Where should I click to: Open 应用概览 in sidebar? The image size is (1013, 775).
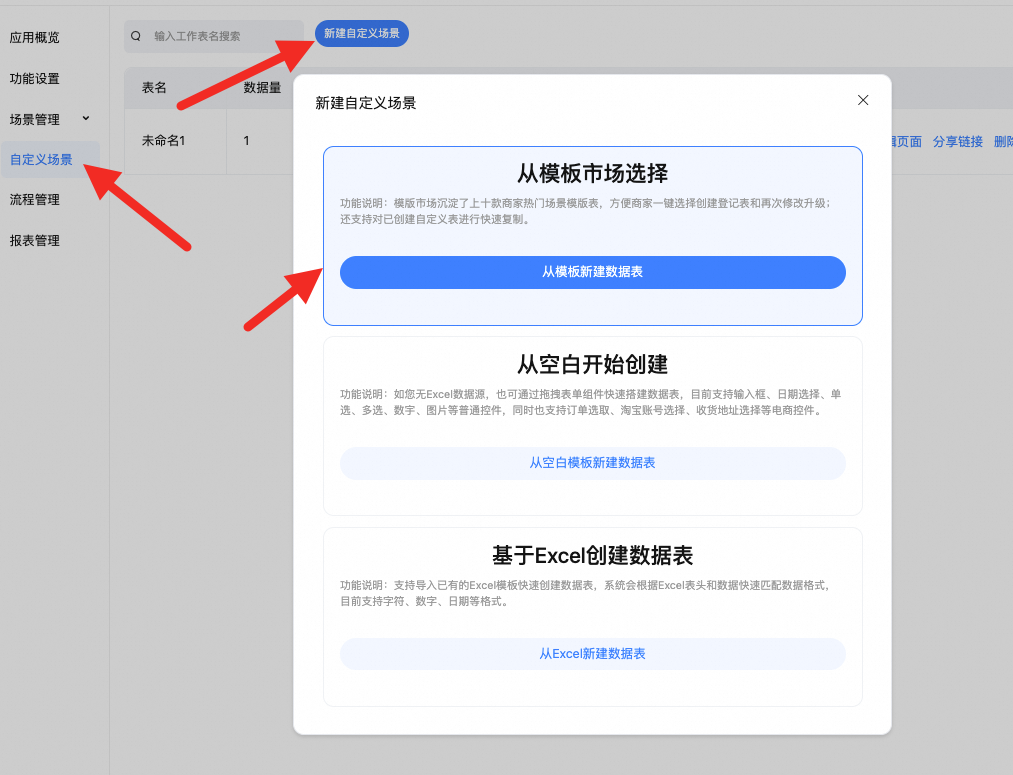click(35, 37)
